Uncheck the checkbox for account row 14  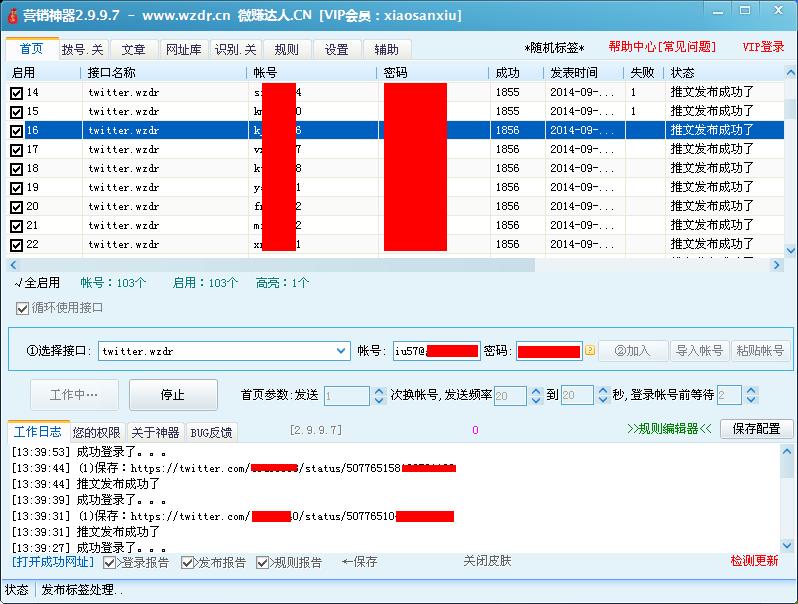tap(16, 93)
